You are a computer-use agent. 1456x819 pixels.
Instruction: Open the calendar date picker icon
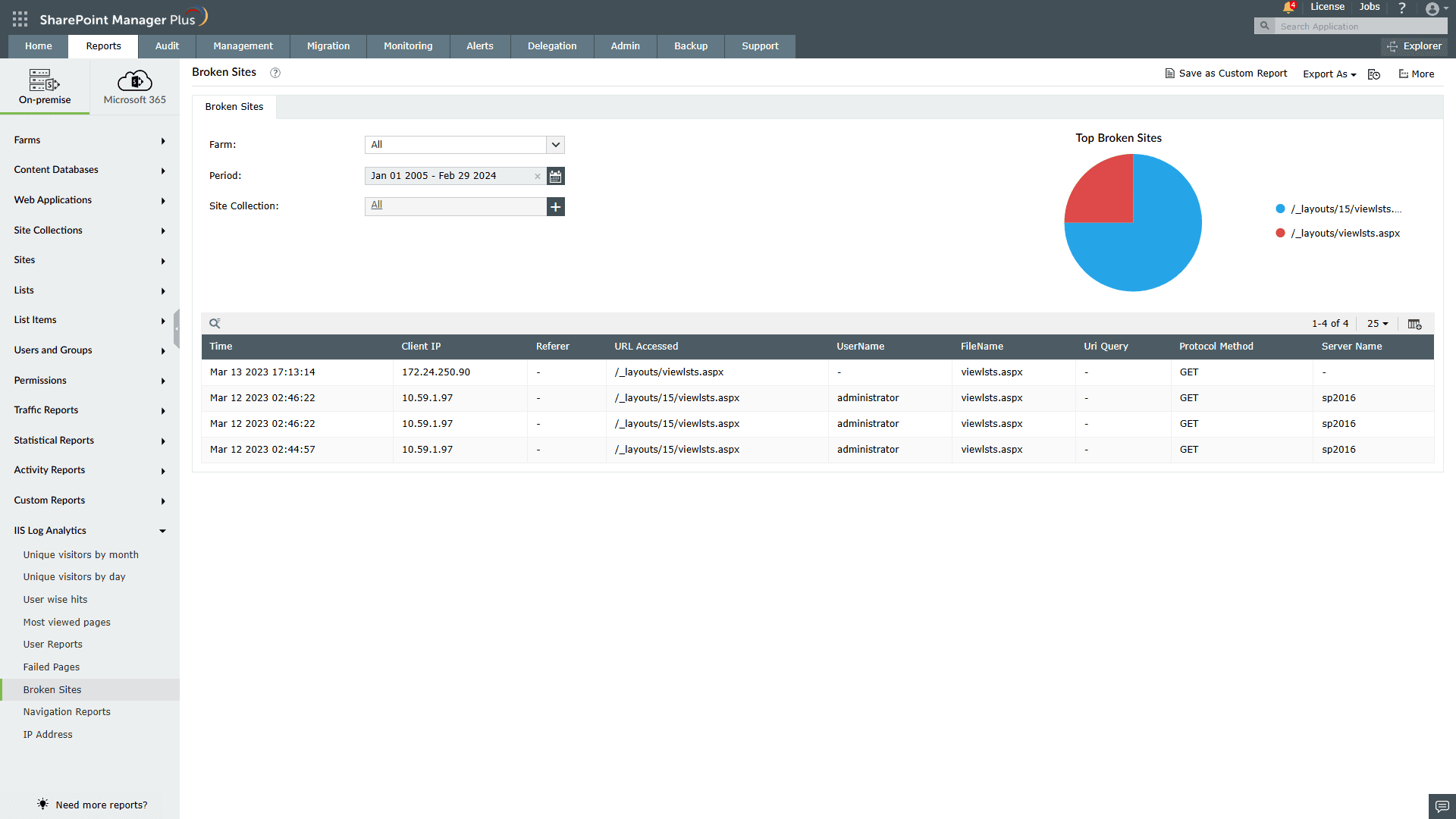556,176
